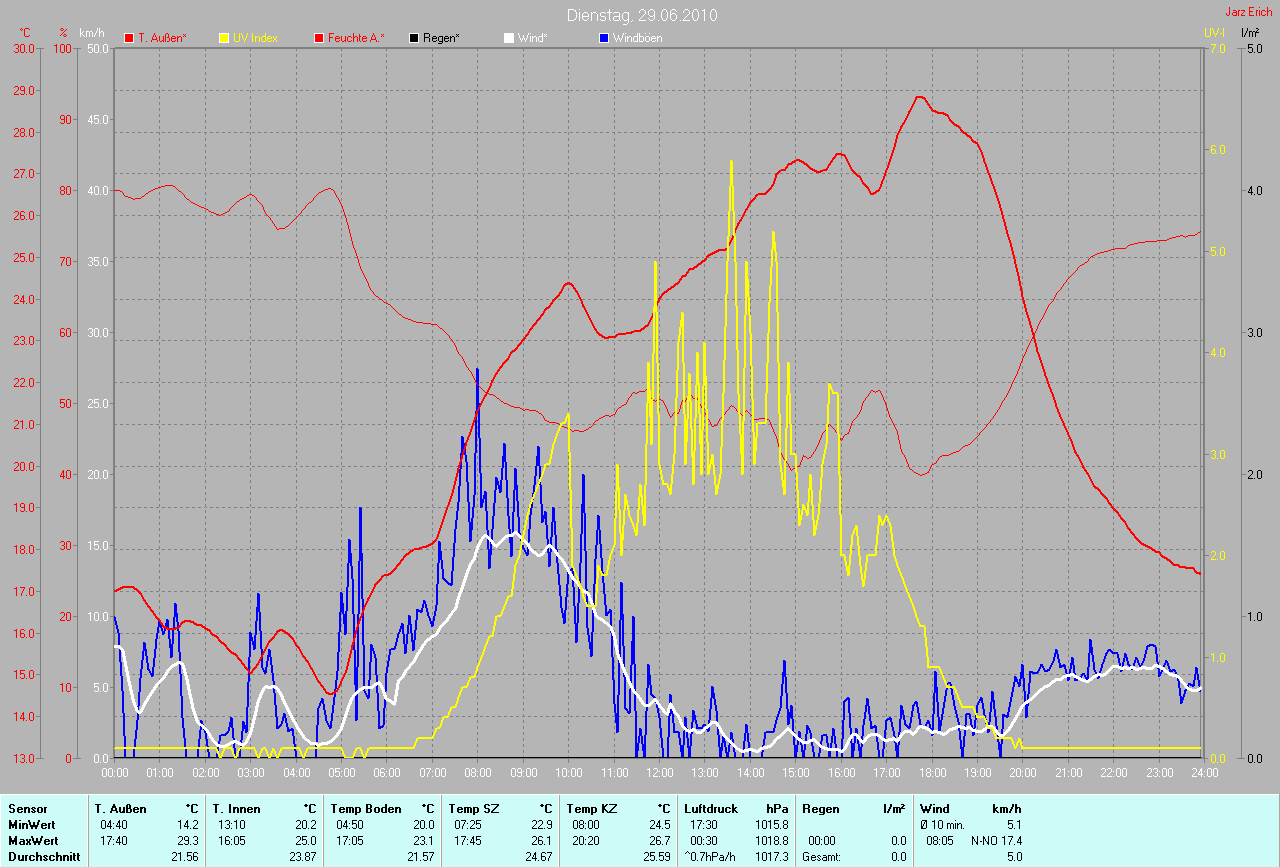The width and height of the screenshot is (1280, 867).
Task: Click the 'Durchschnitt' row label
Action: click(x=44, y=857)
